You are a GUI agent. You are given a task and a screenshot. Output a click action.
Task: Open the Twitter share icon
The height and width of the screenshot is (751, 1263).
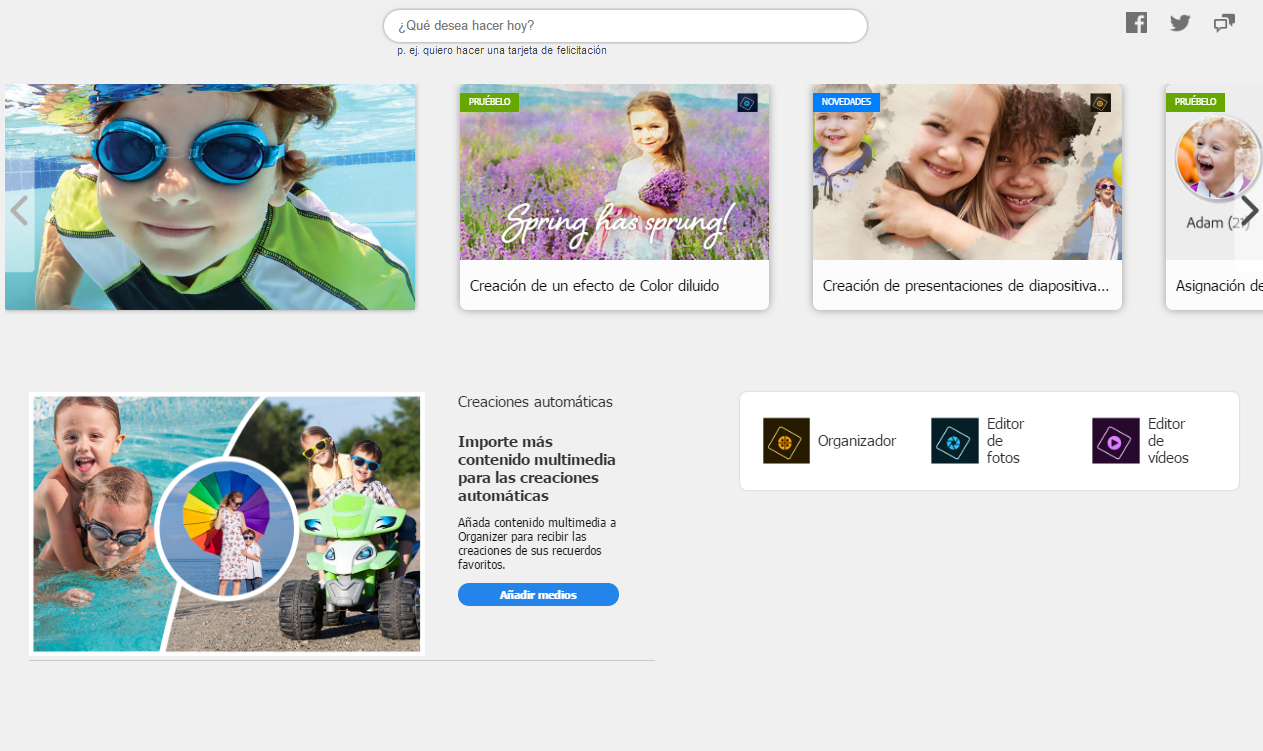pyautogui.click(x=1180, y=23)
